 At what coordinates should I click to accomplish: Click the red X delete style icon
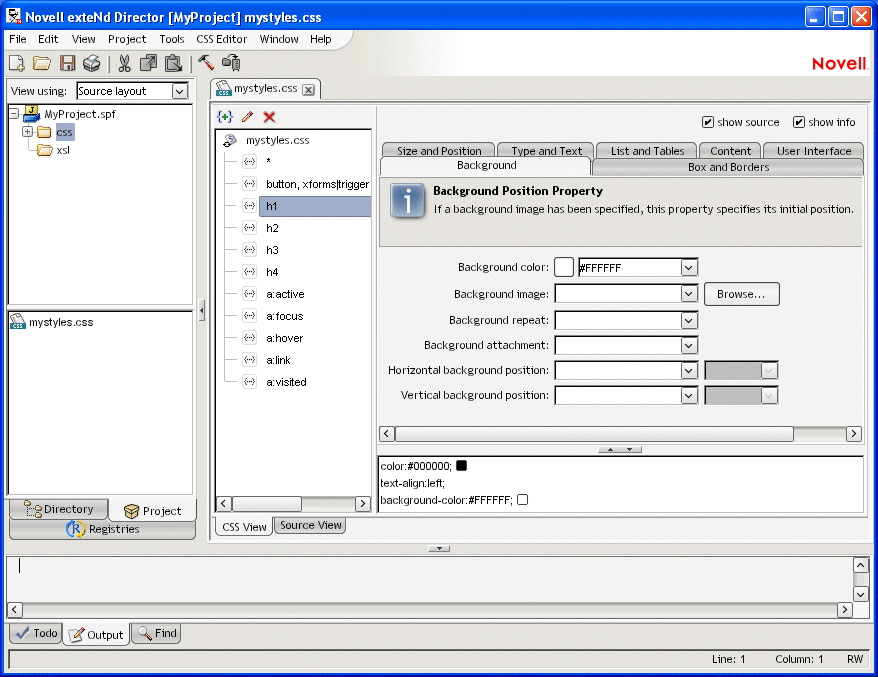click(269, 117)
